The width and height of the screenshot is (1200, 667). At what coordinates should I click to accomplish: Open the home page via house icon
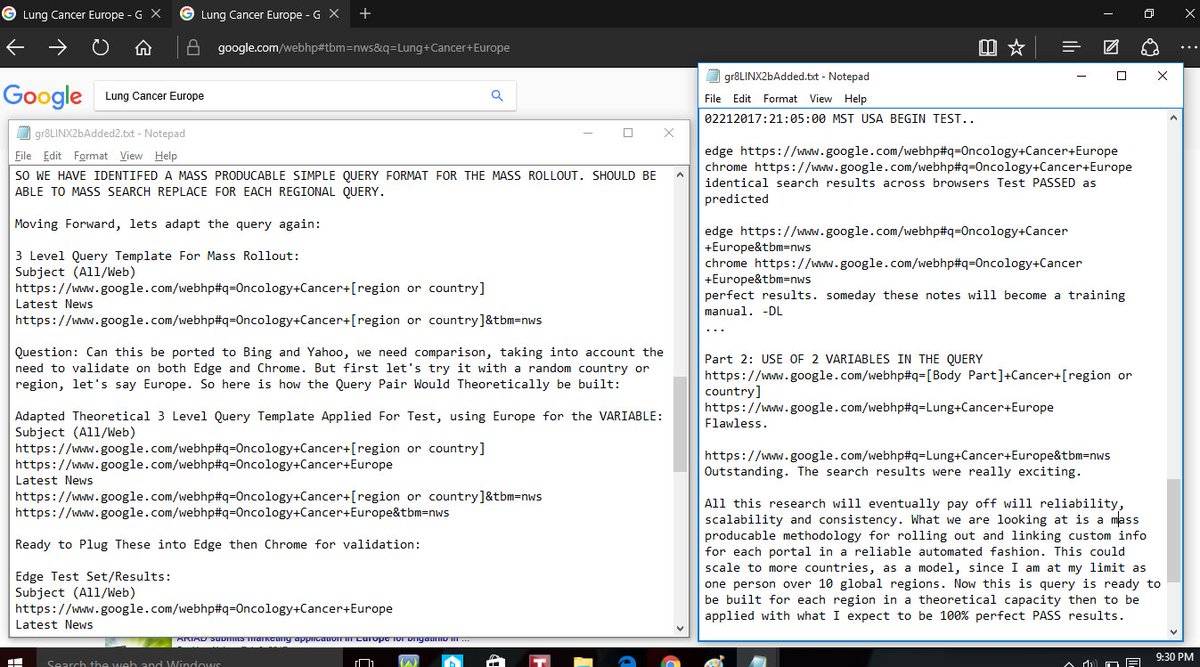coord(143,47)
